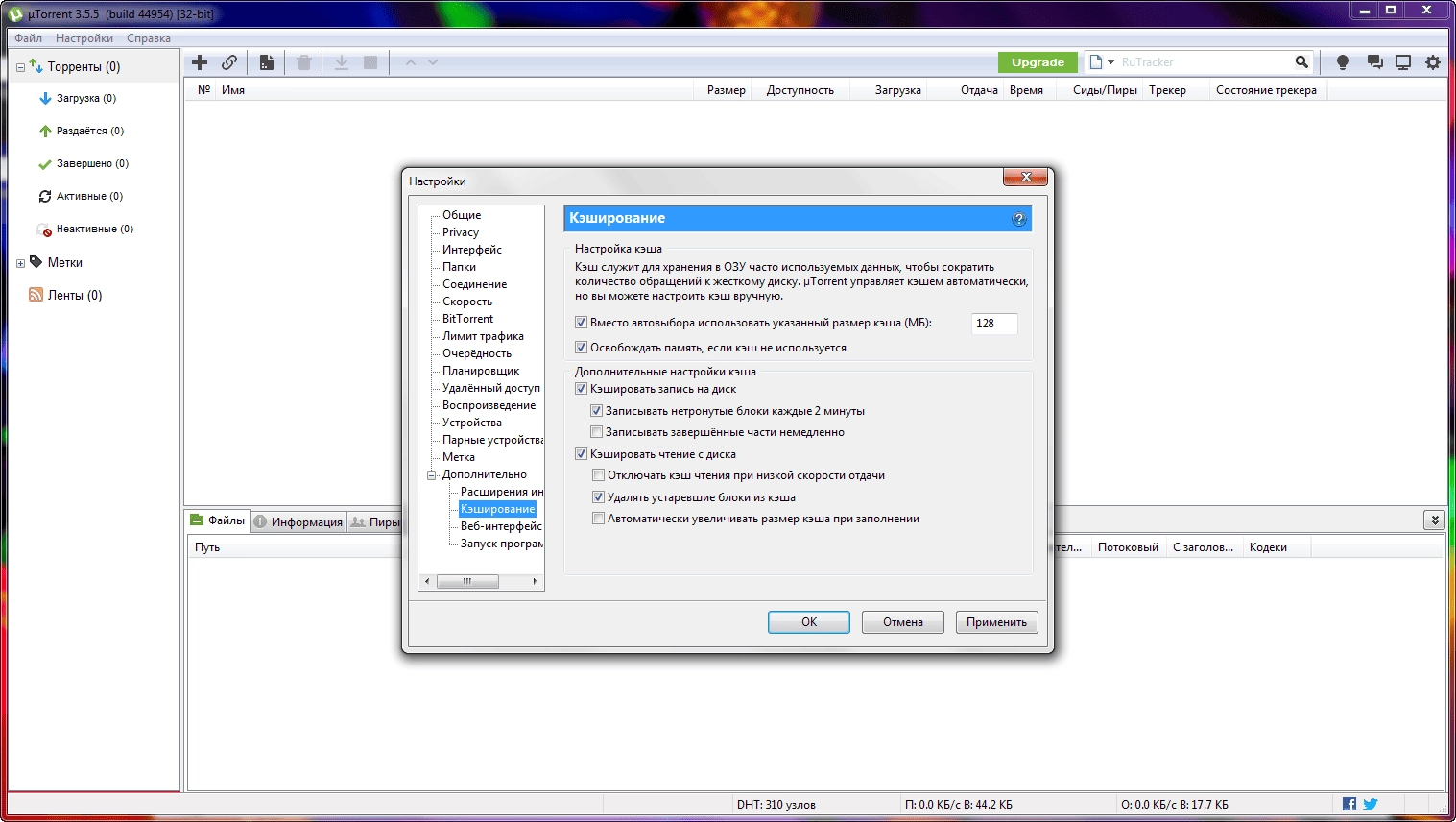
Task: Toggle Кэшировать запись на диск checkbox
Action: (x=581, y=389)
